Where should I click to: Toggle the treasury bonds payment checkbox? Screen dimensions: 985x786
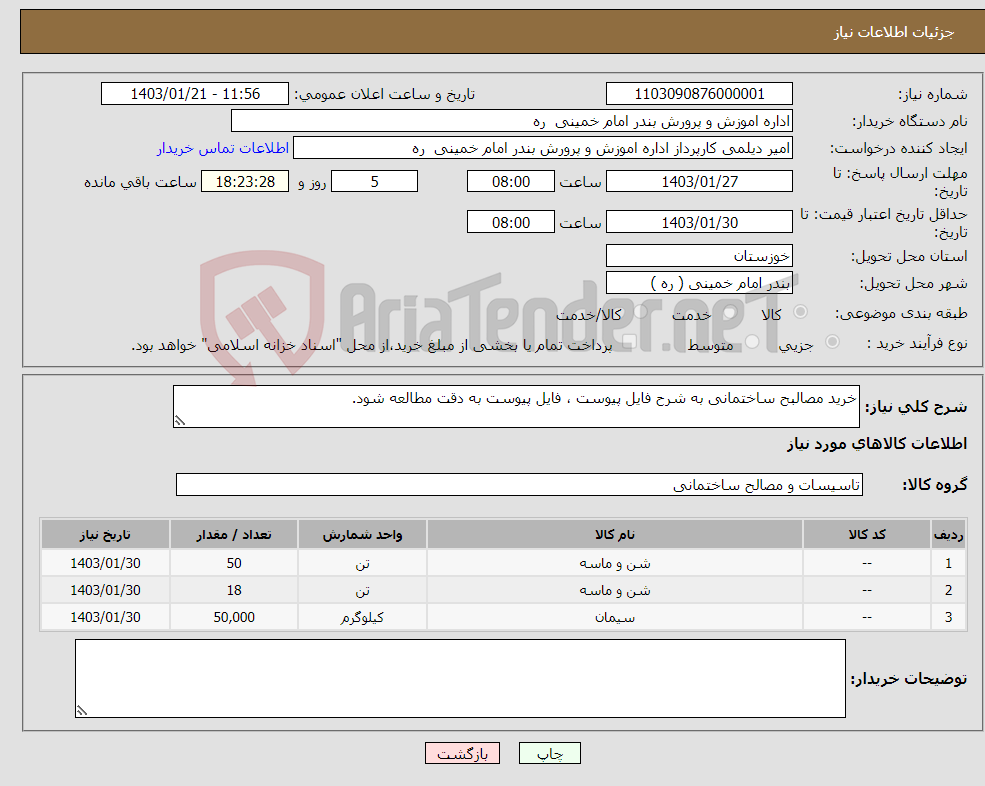(x=630, y=342)
